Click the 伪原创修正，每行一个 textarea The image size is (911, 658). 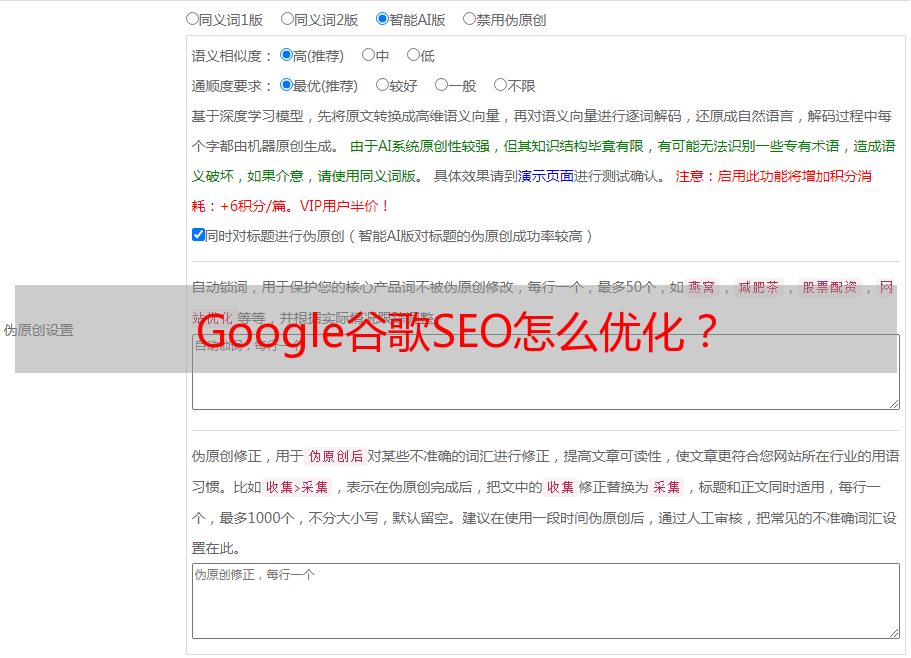point(546,601)
